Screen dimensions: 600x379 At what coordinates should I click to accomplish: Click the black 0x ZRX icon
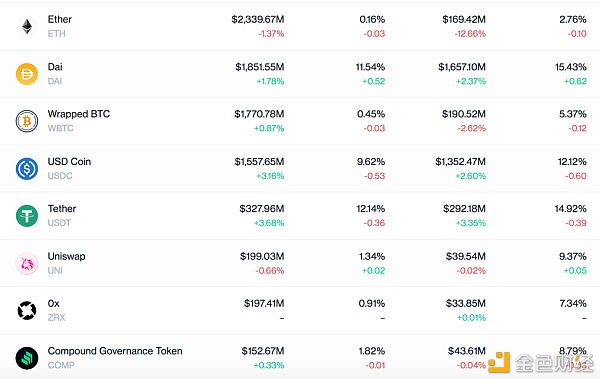(27, 310)
